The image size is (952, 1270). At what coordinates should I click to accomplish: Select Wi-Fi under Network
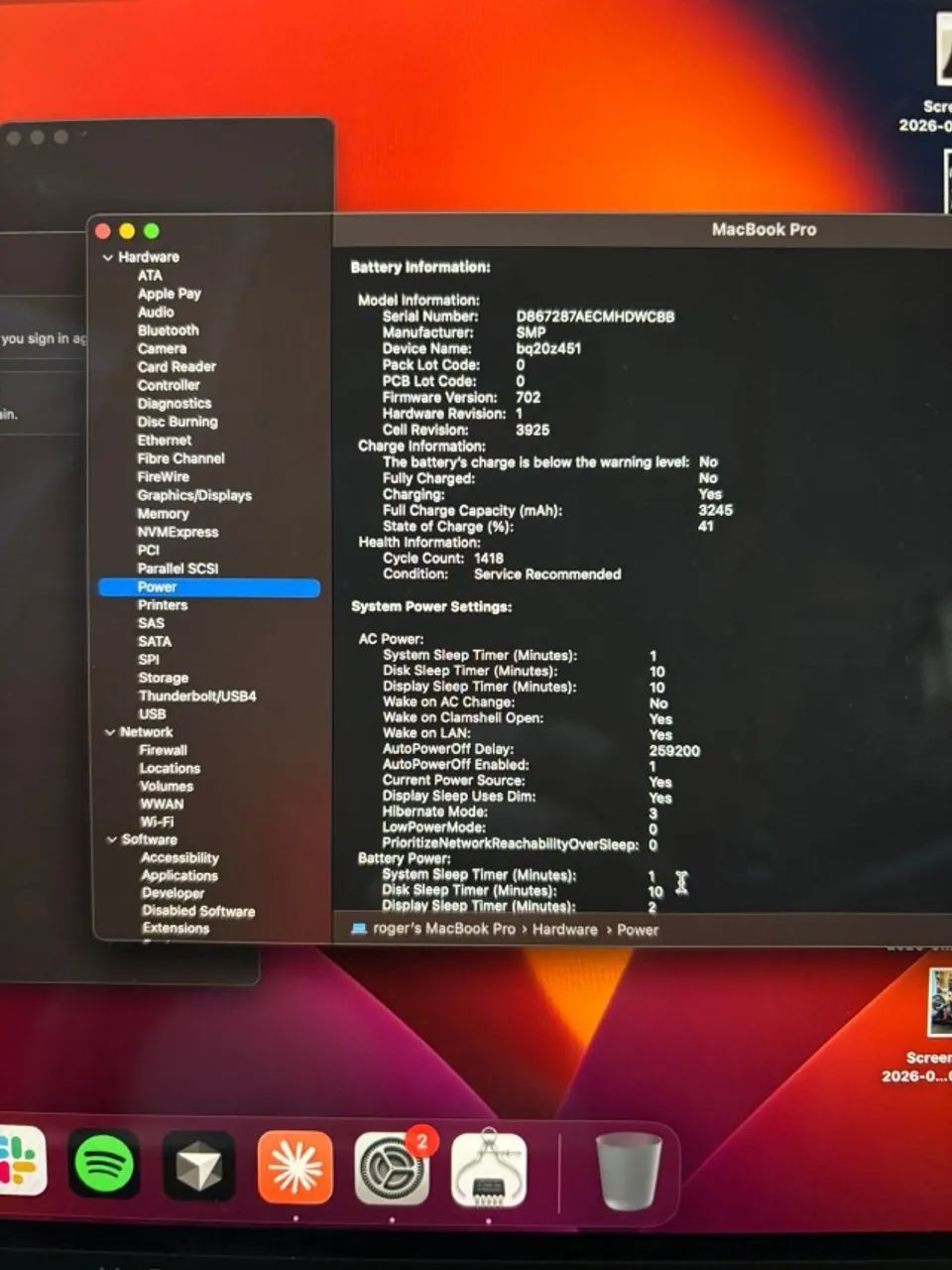point(156,822)
